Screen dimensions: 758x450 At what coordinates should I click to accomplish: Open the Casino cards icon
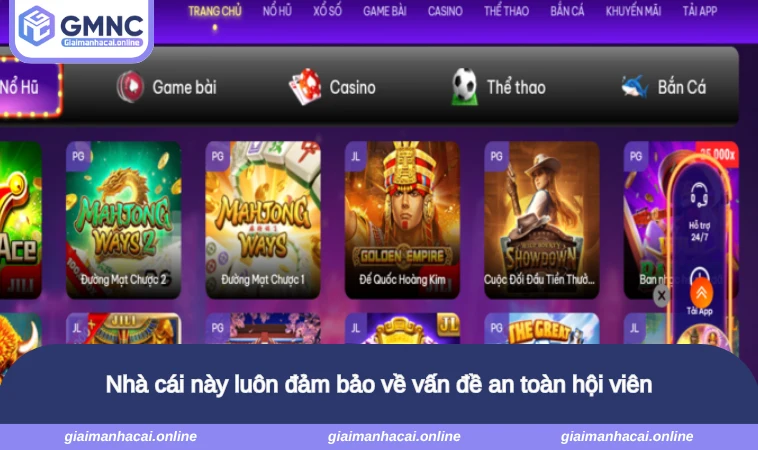tap(305, 87)
